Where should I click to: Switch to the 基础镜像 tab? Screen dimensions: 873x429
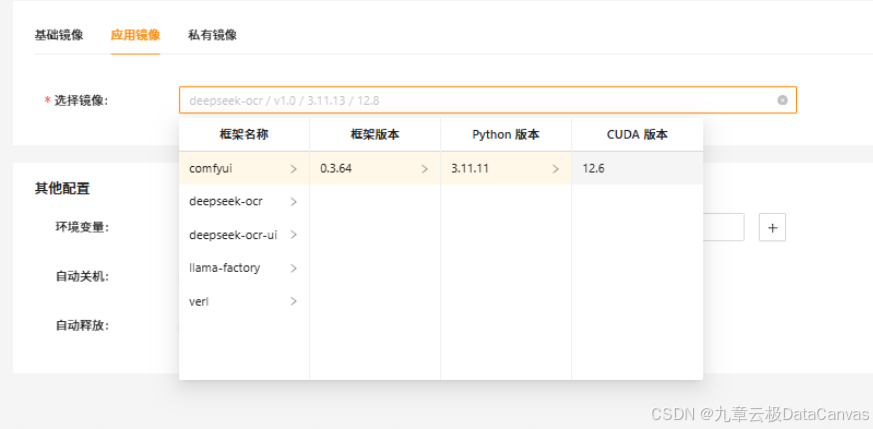pos(59,35)
